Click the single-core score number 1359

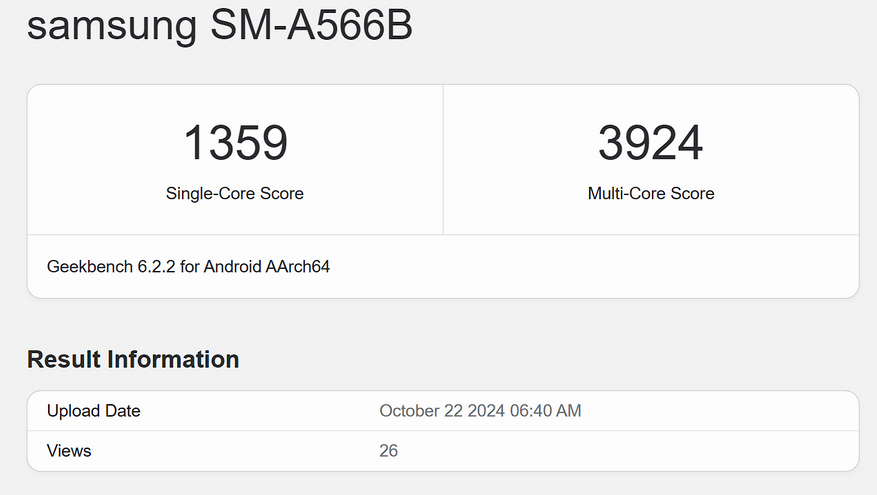(x=235, y=143)
